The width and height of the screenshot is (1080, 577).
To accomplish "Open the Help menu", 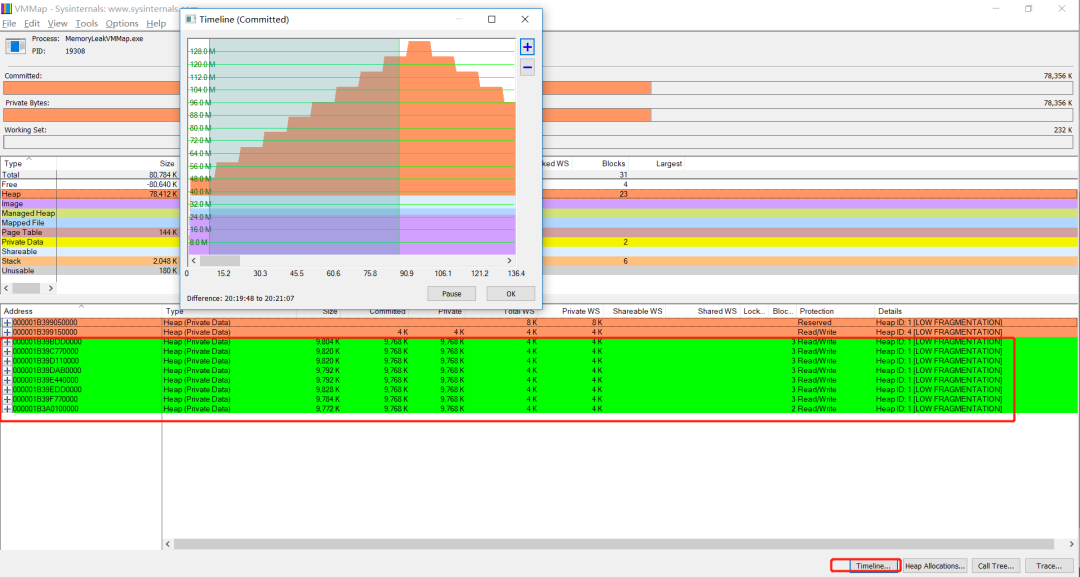I will coord(156,23).
